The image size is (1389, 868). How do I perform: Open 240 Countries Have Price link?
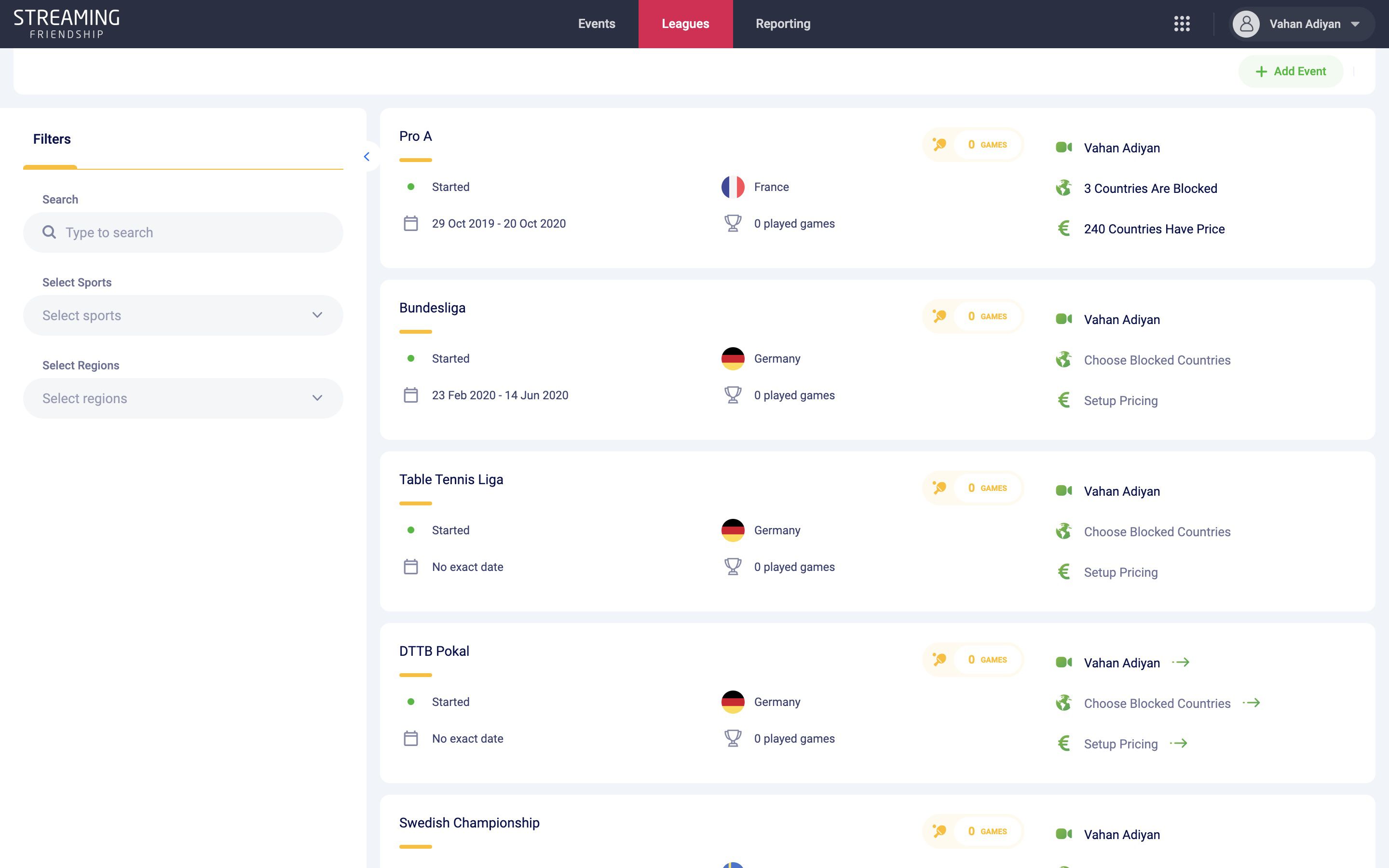point(1154,229)
